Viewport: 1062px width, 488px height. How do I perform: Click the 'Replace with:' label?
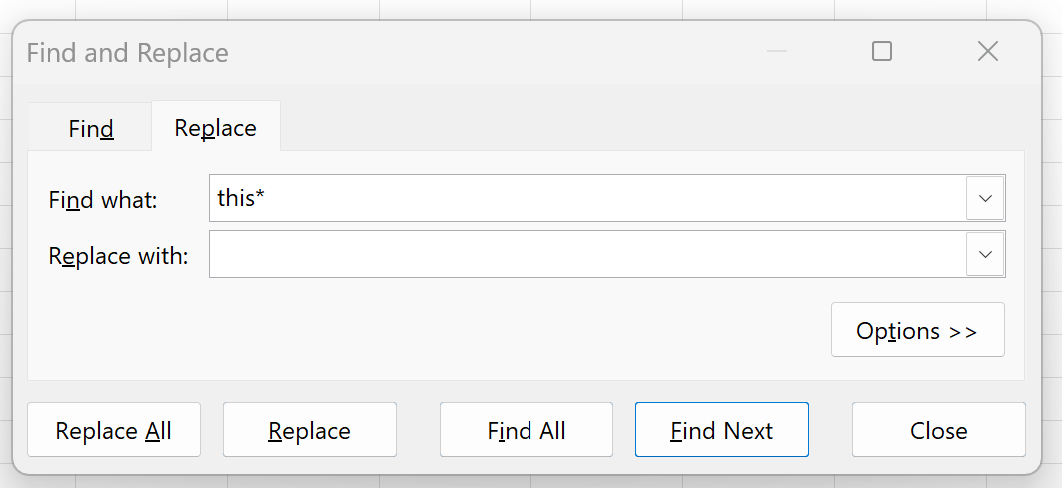pos(118,256)
